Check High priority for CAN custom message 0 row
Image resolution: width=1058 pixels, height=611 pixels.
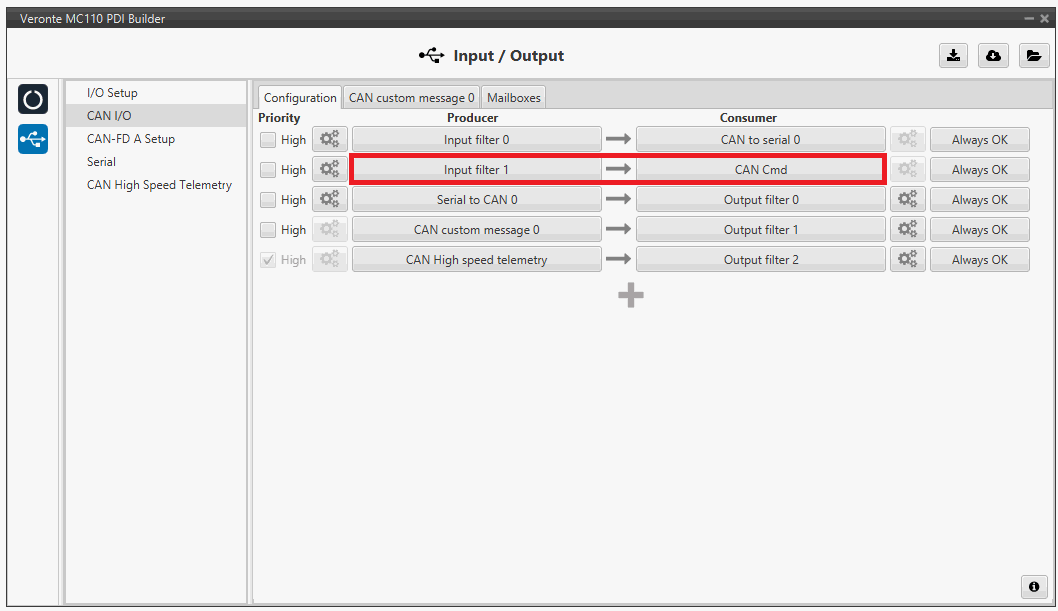(268, 230)
